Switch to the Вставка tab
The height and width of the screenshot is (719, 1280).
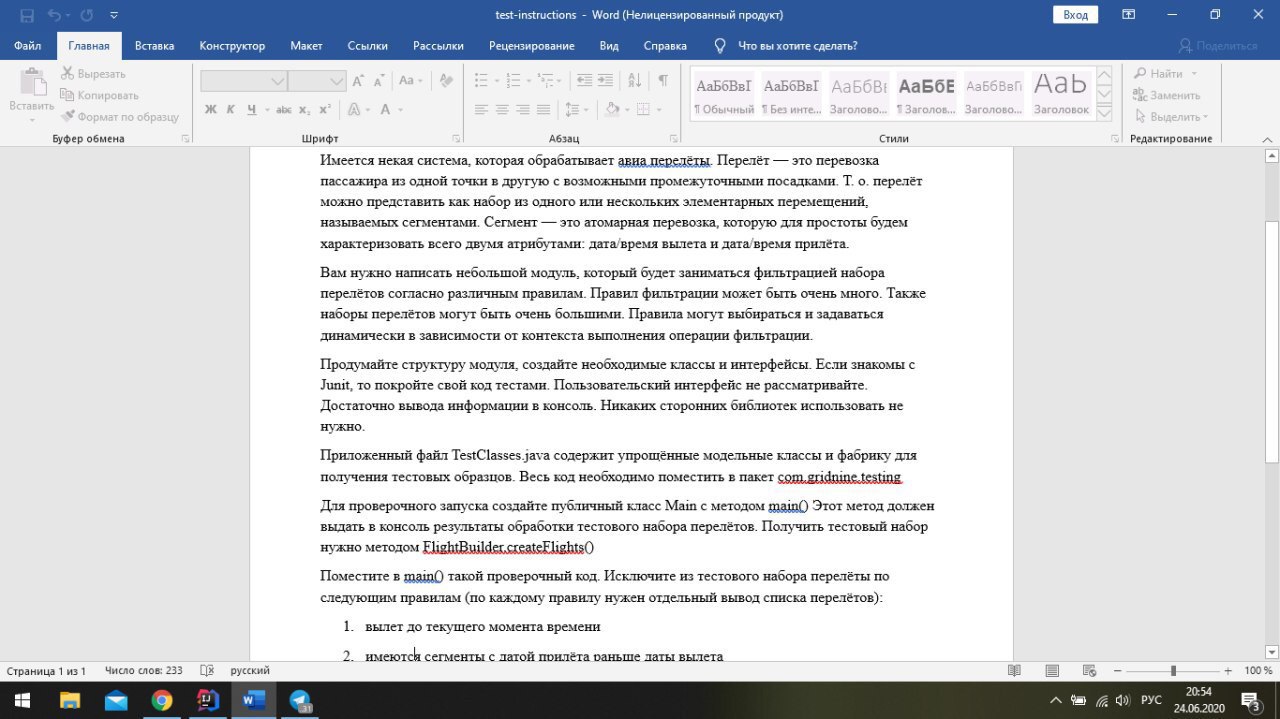[x=154, y=46]
